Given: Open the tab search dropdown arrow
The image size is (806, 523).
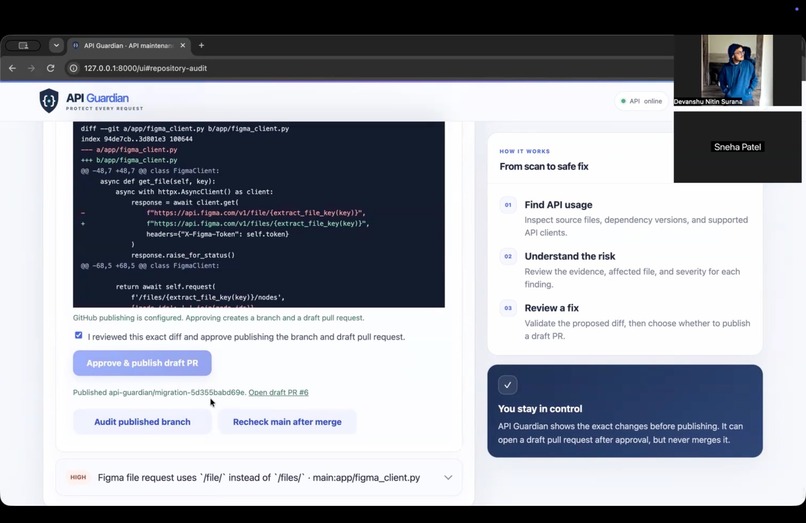Looking at the screenshot, I should pos(56,45).
